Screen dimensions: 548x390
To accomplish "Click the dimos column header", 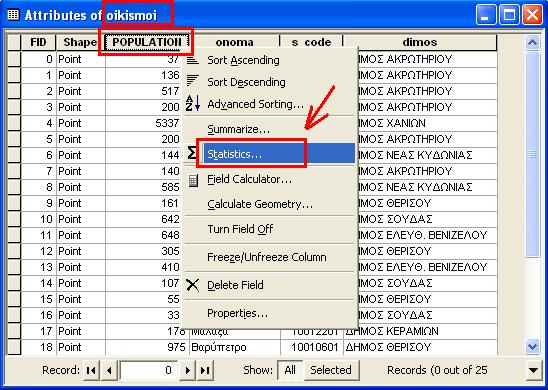I will point(420,42).
